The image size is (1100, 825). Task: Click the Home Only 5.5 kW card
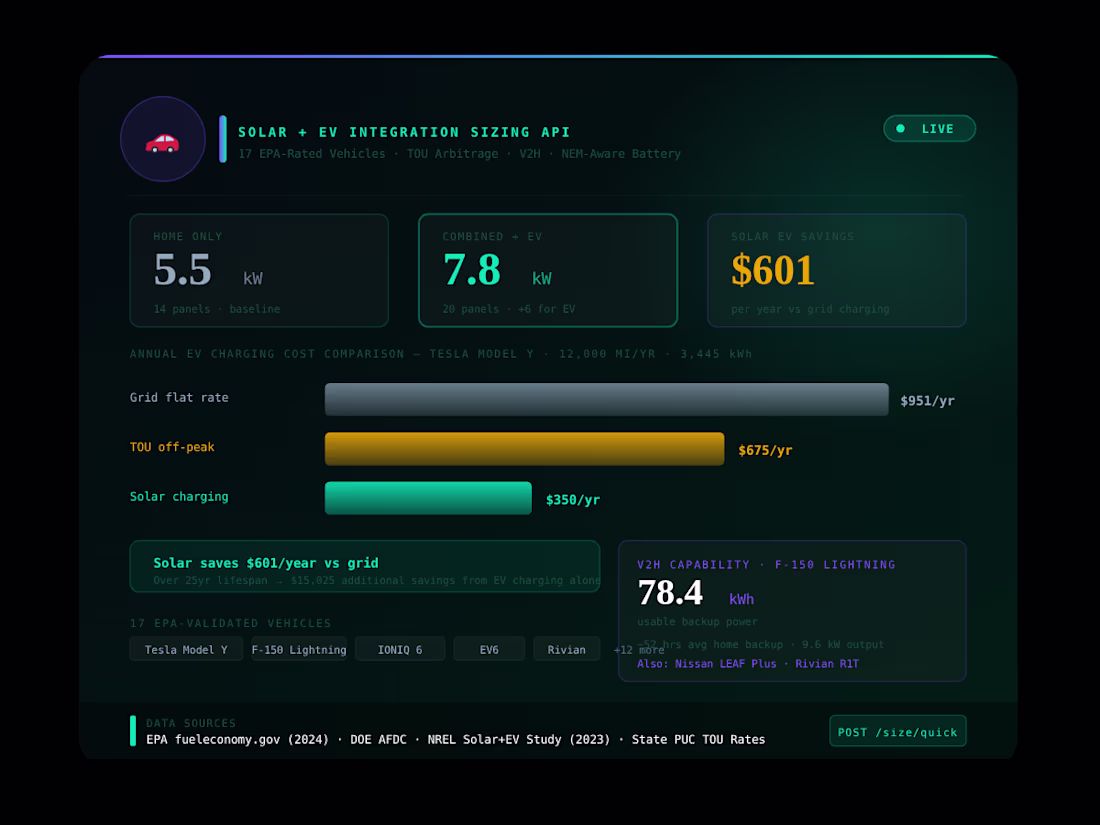pyautogui.click(x=259, y=270)
